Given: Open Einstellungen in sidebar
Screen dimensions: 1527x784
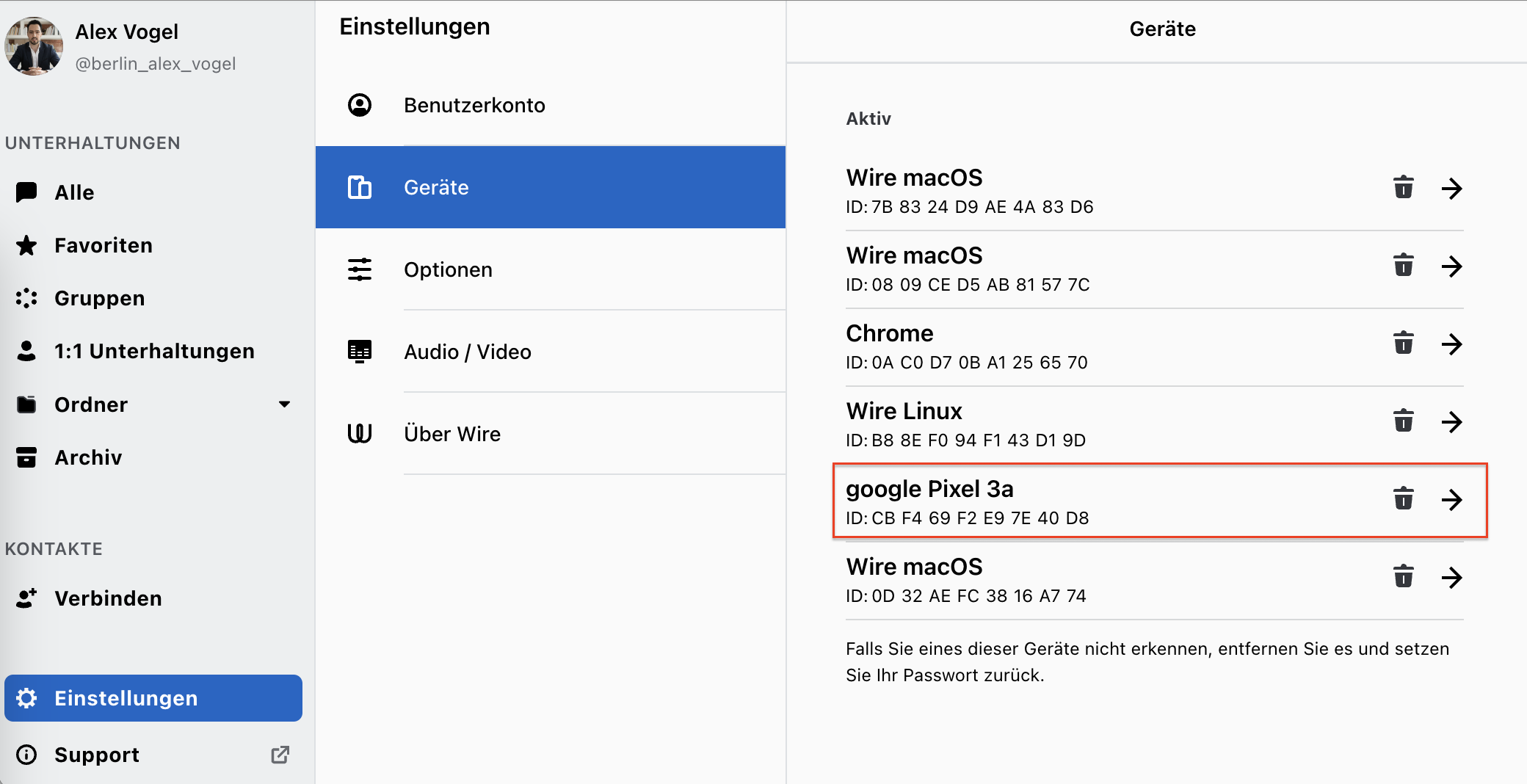Looking at the screenshot, I should click(153, 698).
